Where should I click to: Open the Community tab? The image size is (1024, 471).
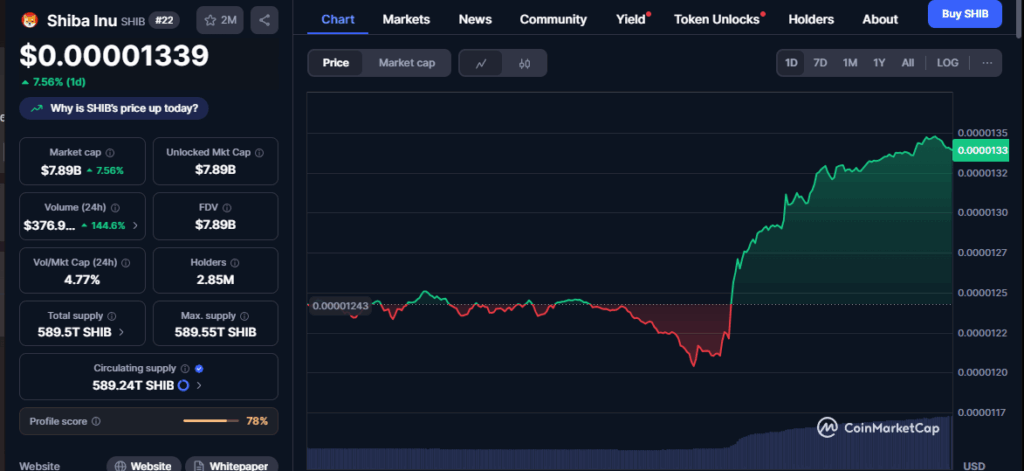(x=553, y=20)
